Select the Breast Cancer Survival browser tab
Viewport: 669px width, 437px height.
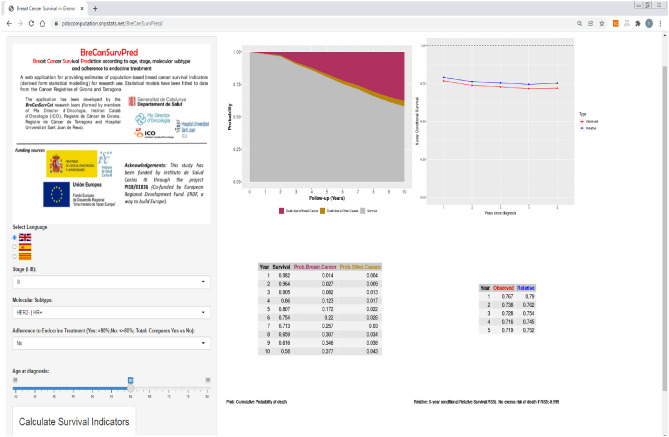pos(45,8)
